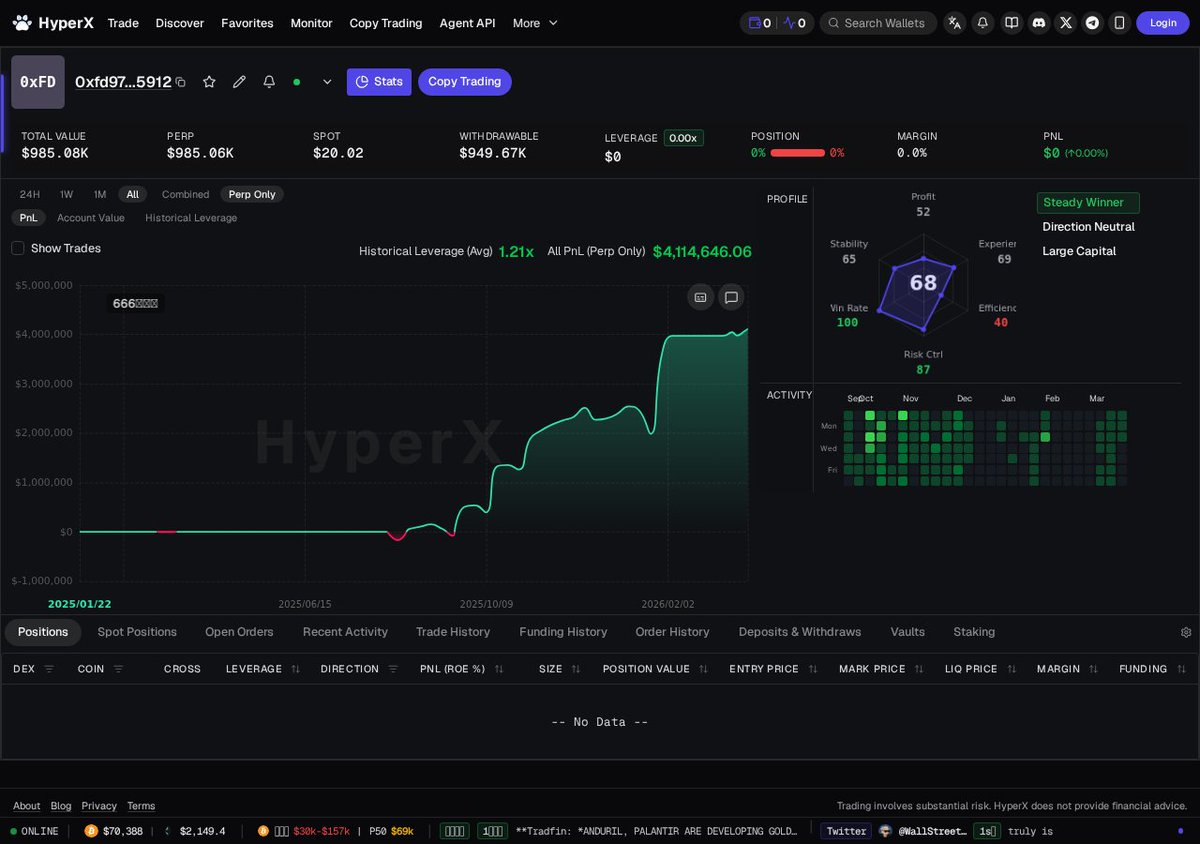Viewport: 1200px width, 844px height.
Task: Open Copy Trading in the navbar
Action: pyautogui.click(x=386, y=23)
